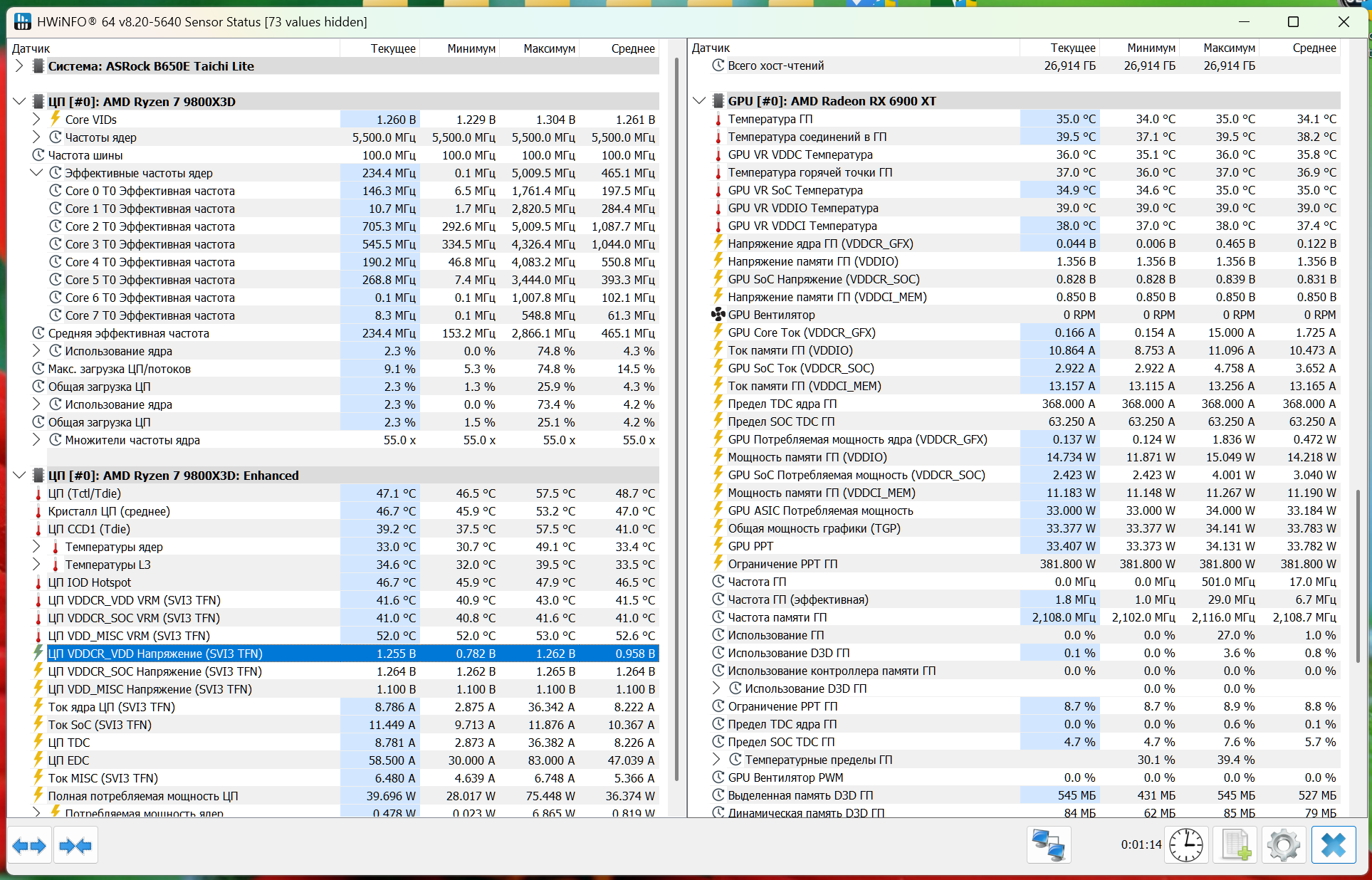The width and height of the screenshot is (1372, 880).
Task: Click the clock reset timer icon
Action: [x=1186, y=846]
